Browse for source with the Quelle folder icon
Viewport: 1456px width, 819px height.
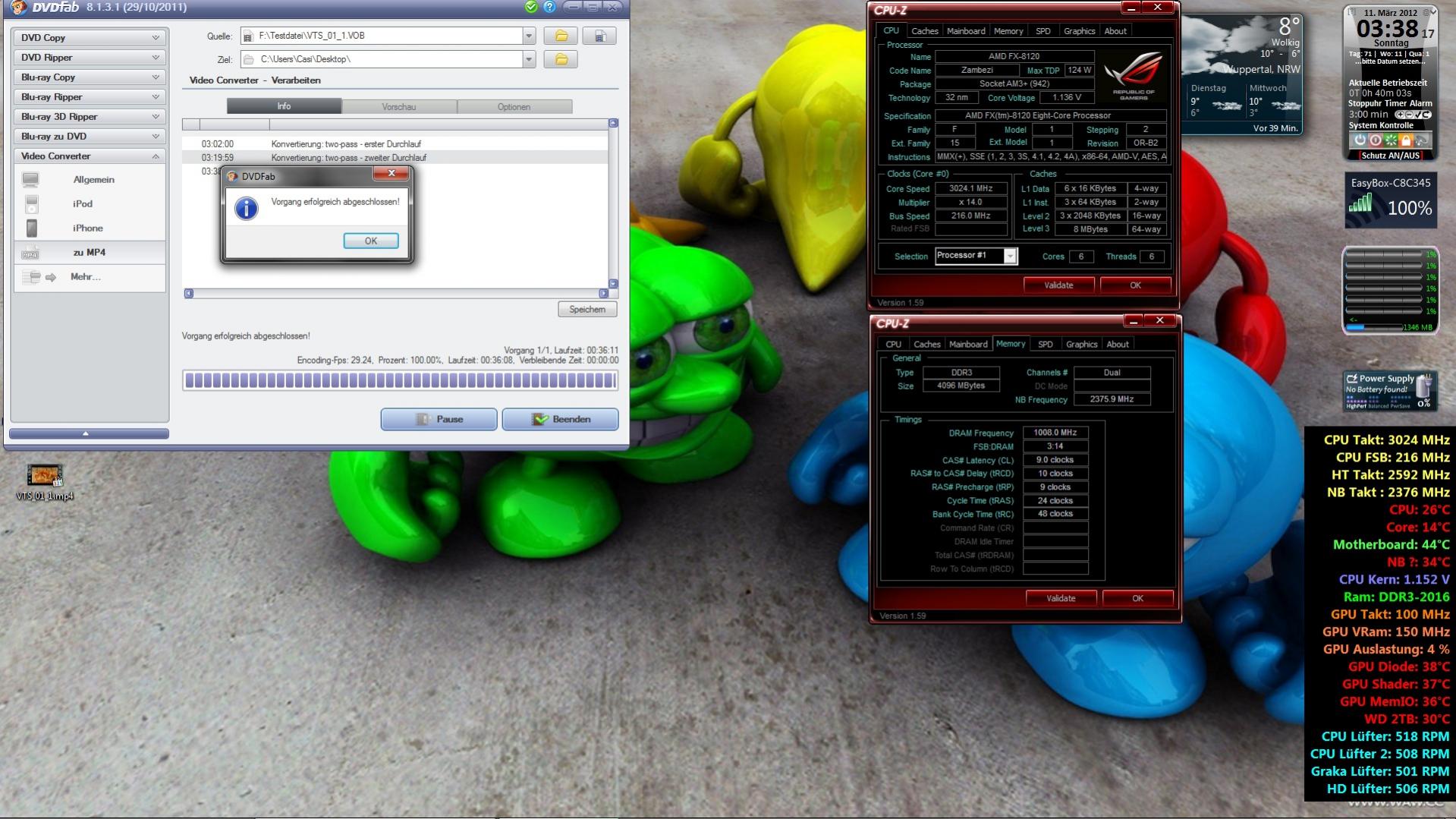561,36
